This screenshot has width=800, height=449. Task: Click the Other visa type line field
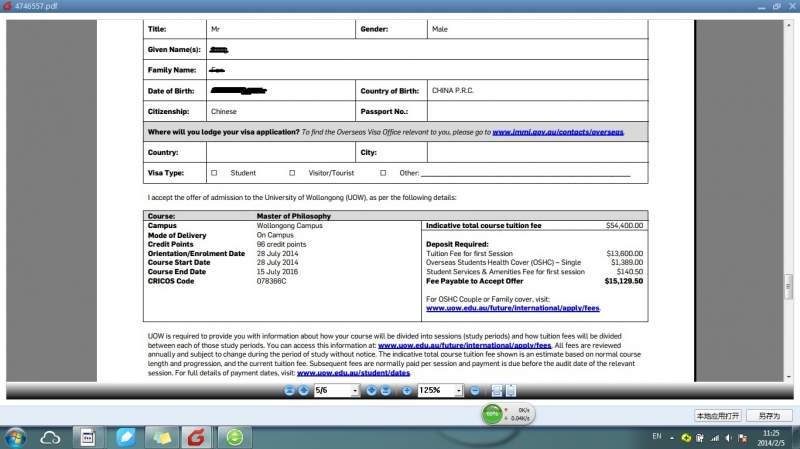(x=526, y=173)
